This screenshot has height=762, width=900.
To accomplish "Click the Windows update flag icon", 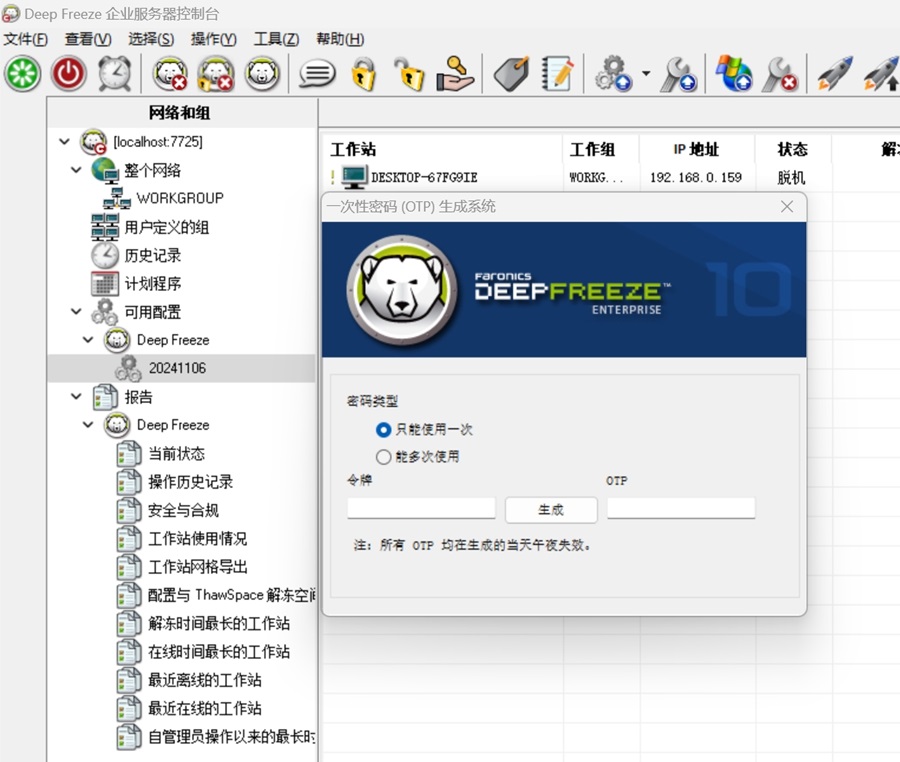I will [x=734, y=74].
